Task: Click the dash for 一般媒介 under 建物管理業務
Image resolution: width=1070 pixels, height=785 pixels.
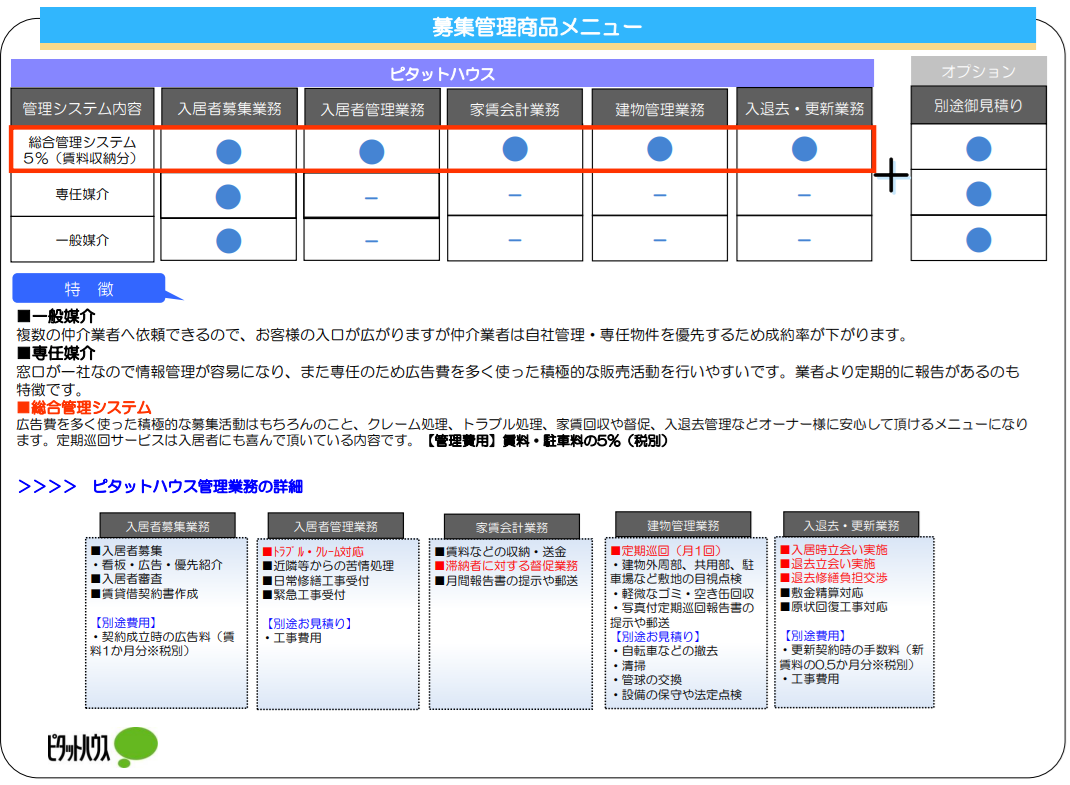Action: (x=659, y=240)
